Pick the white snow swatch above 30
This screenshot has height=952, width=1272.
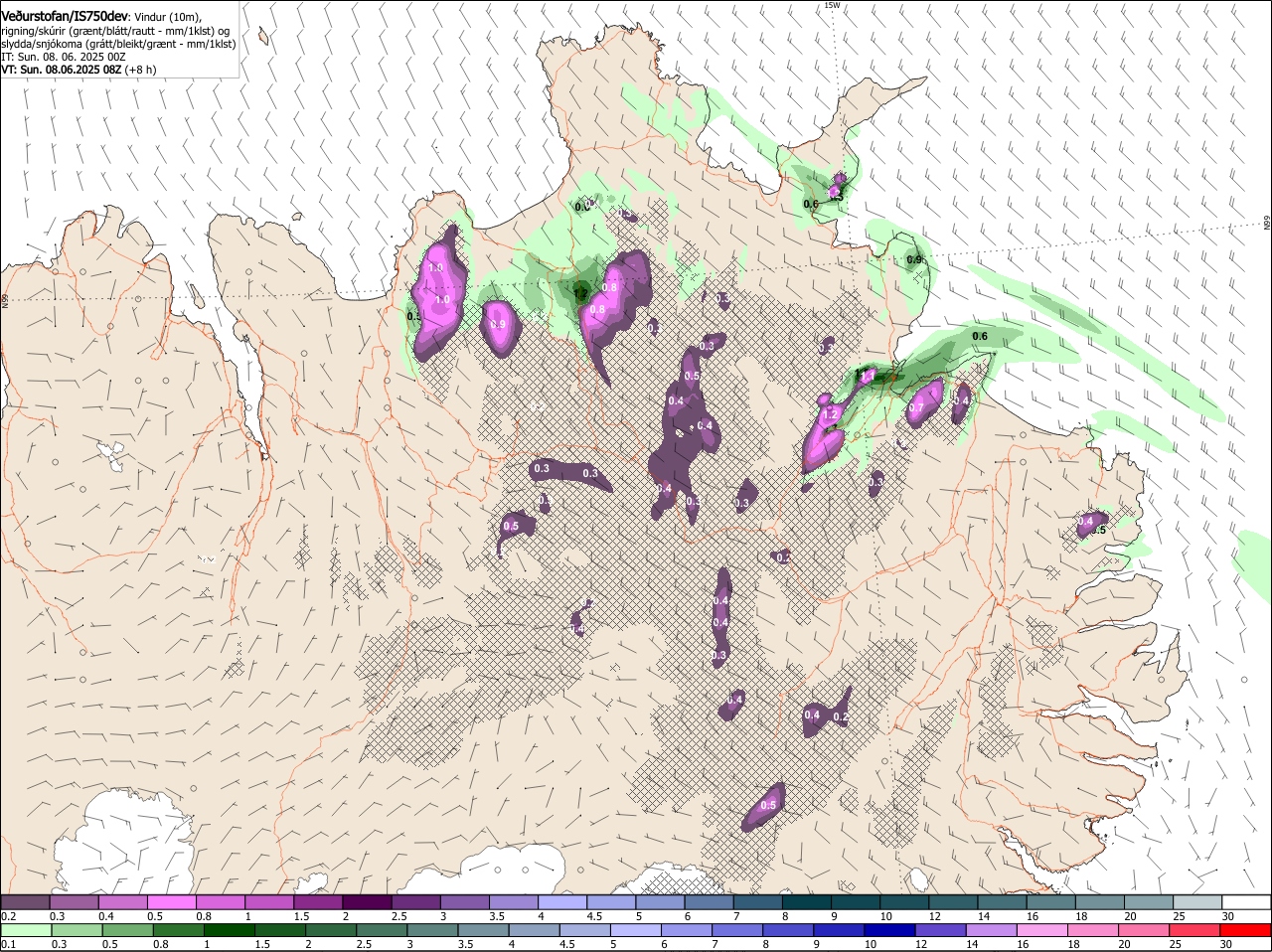click(1247, 902)
